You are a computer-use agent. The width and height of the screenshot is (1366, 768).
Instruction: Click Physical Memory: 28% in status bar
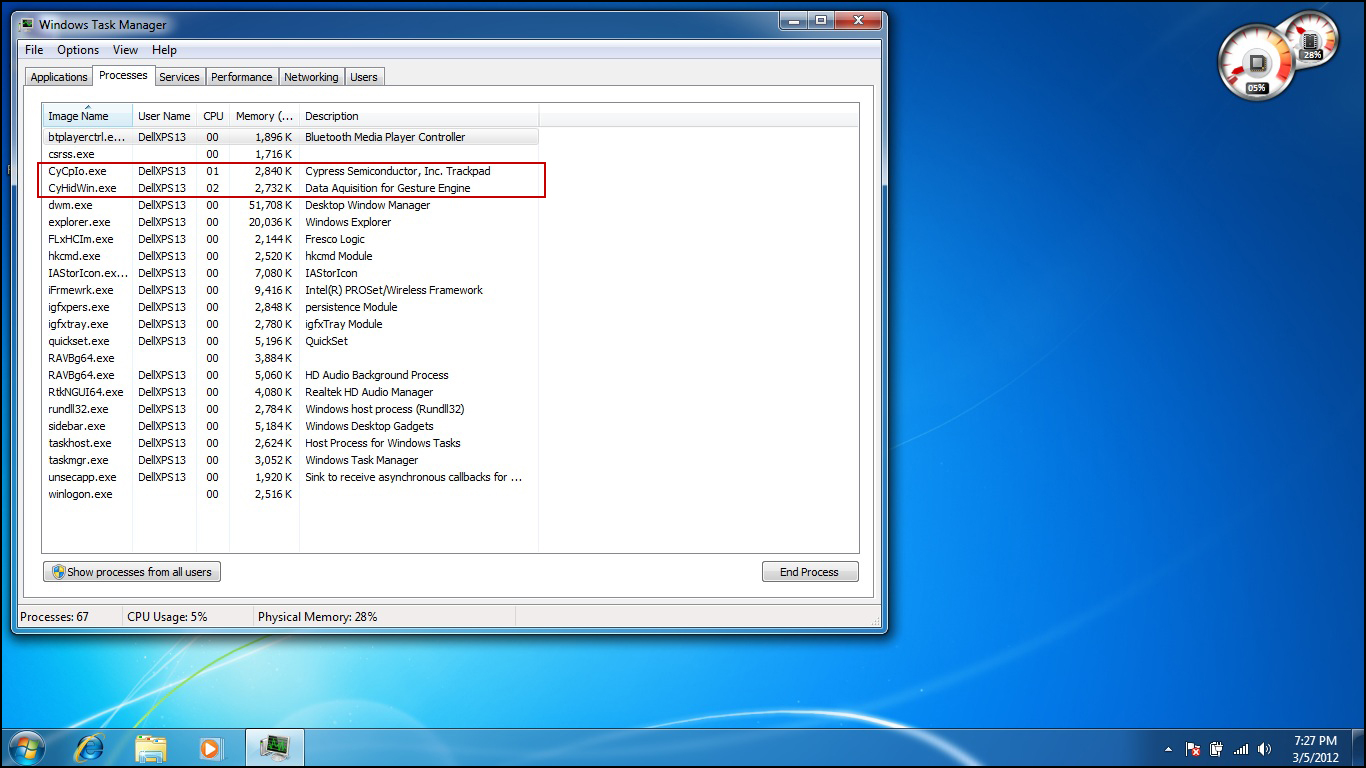pos(317,617)
